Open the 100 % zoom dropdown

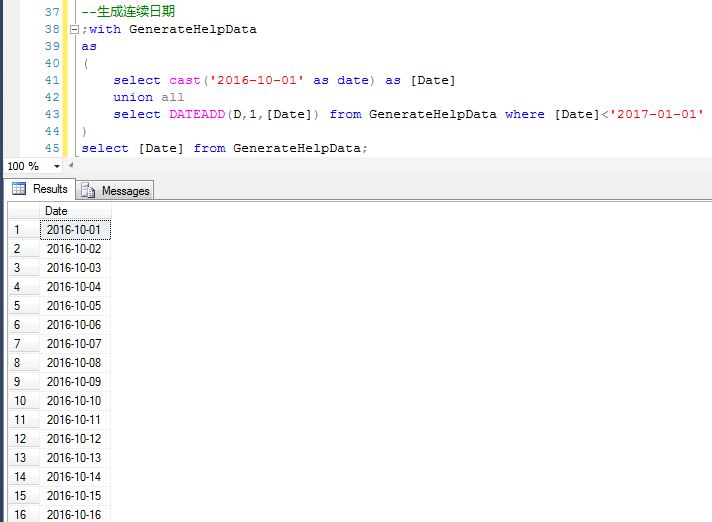pyautogui.click(x=57, y=166)
